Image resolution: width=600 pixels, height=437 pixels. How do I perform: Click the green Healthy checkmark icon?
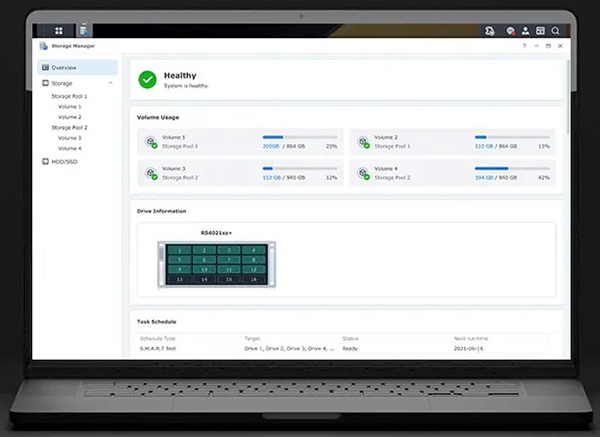click(147, 80)
